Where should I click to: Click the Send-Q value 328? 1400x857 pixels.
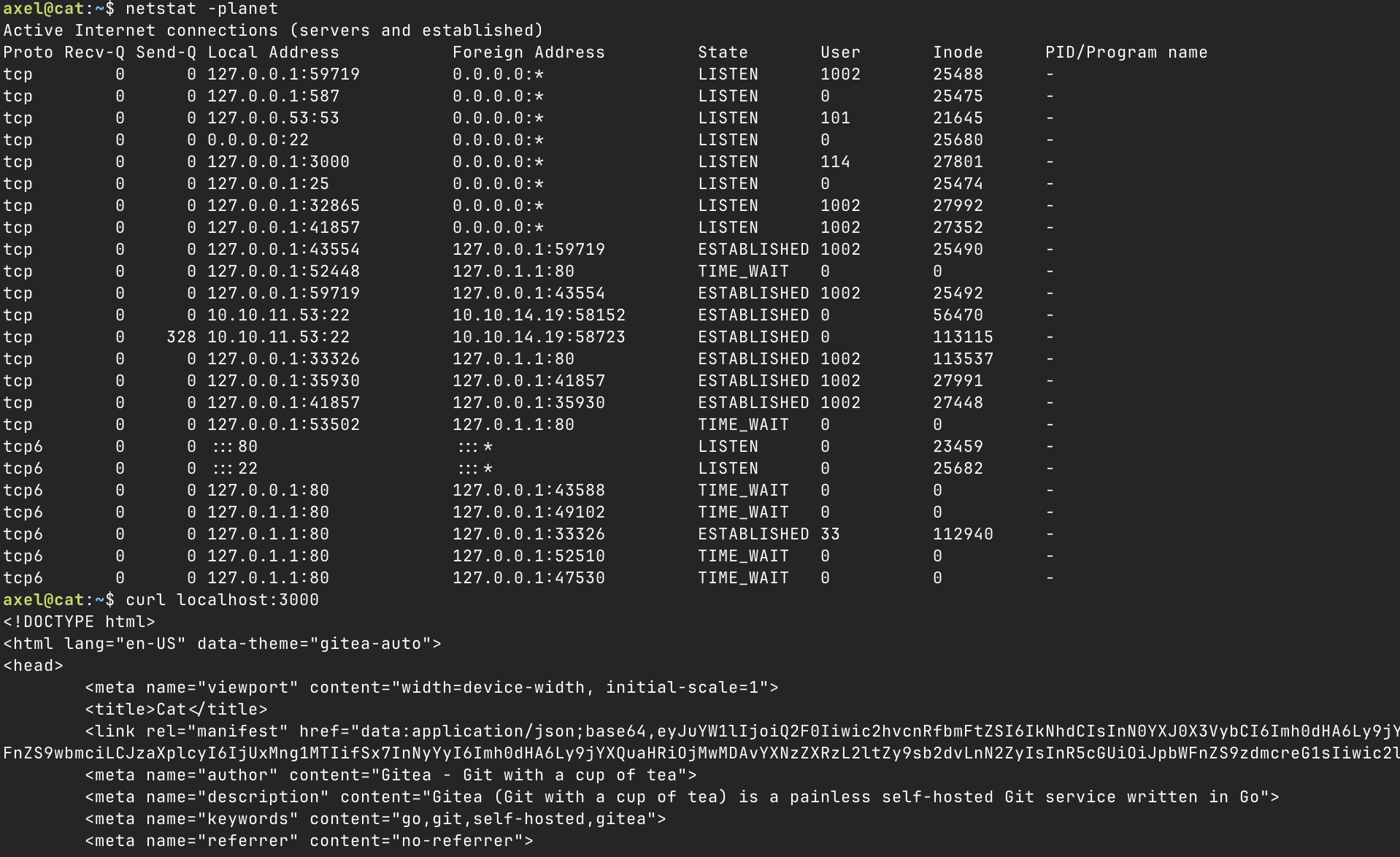pyautogui.click(x=181, y=337)
